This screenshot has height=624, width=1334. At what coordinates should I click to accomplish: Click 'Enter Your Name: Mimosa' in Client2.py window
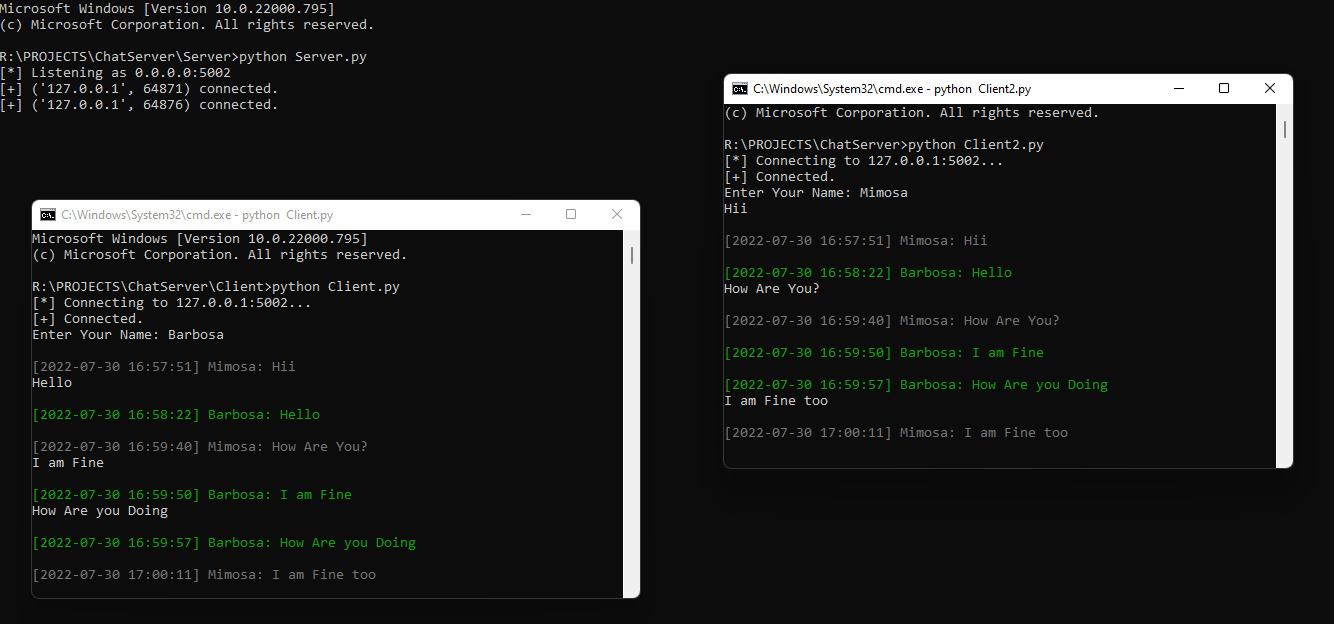(x=816, y=193)
